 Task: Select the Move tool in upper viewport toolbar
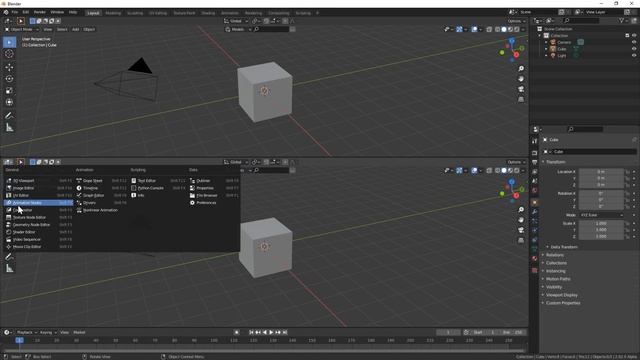pyautogui.click(x=9, y=67)
